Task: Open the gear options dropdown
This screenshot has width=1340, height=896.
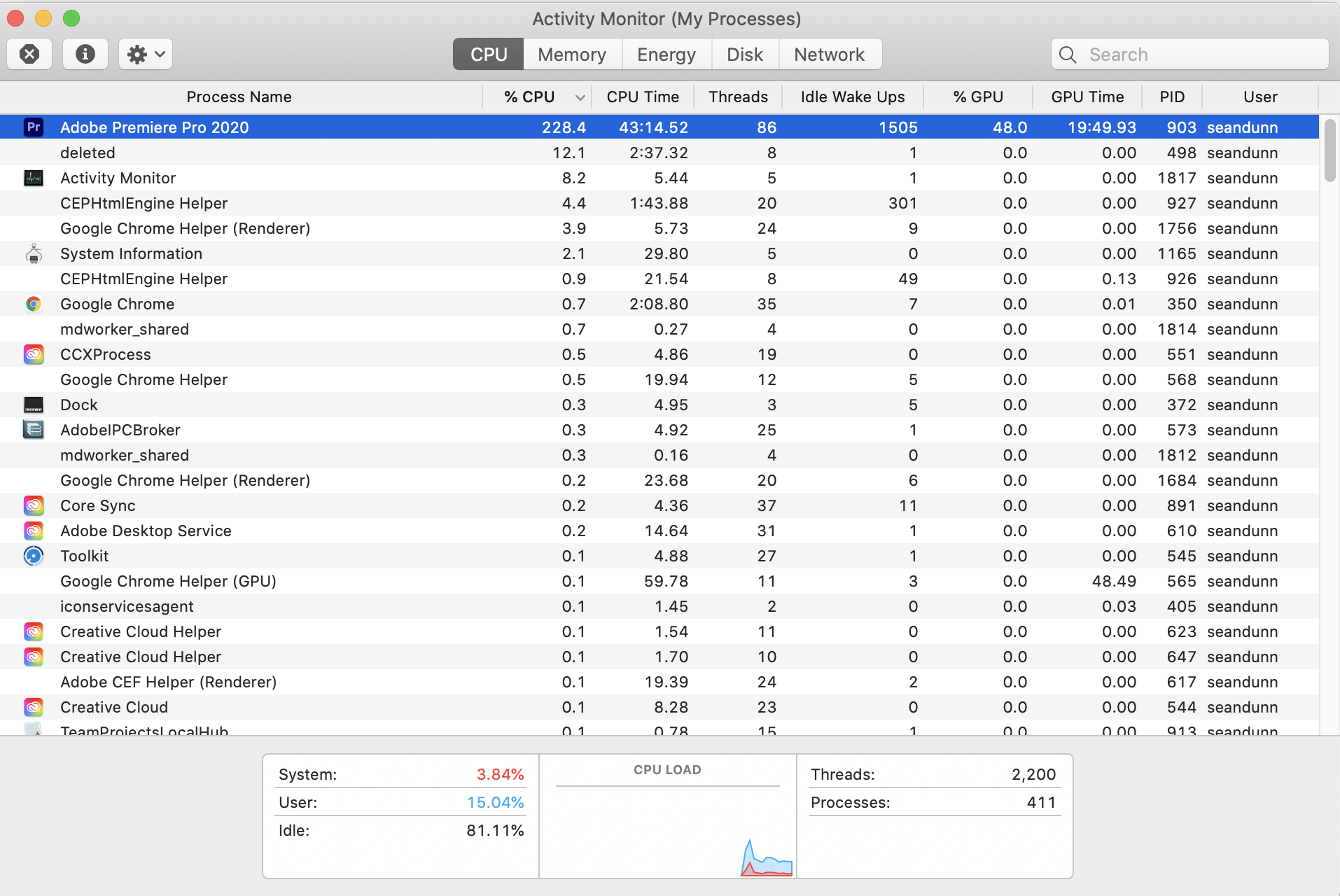Action: (x=144, y=54)
